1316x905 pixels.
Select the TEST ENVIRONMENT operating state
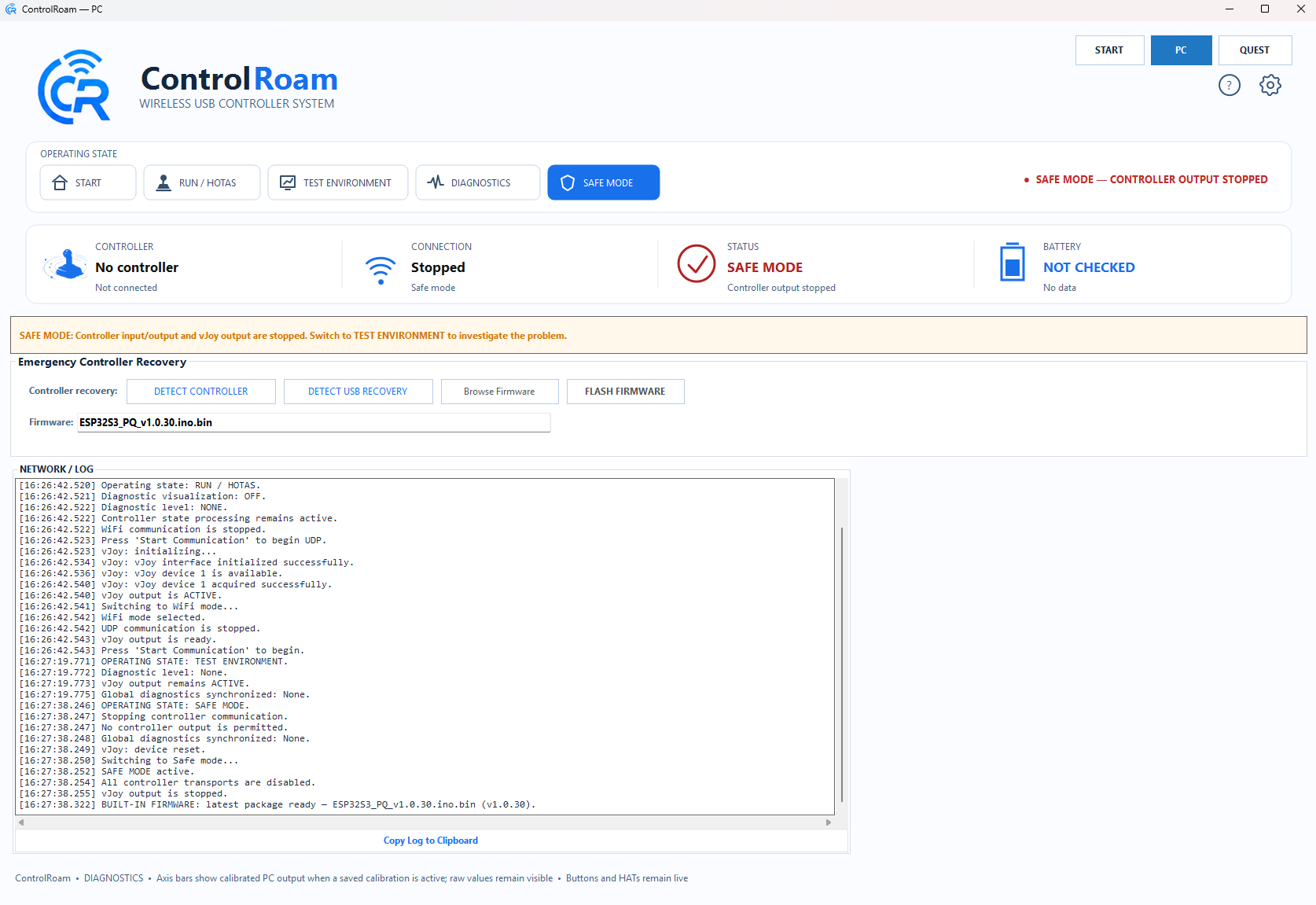(338, 182)
